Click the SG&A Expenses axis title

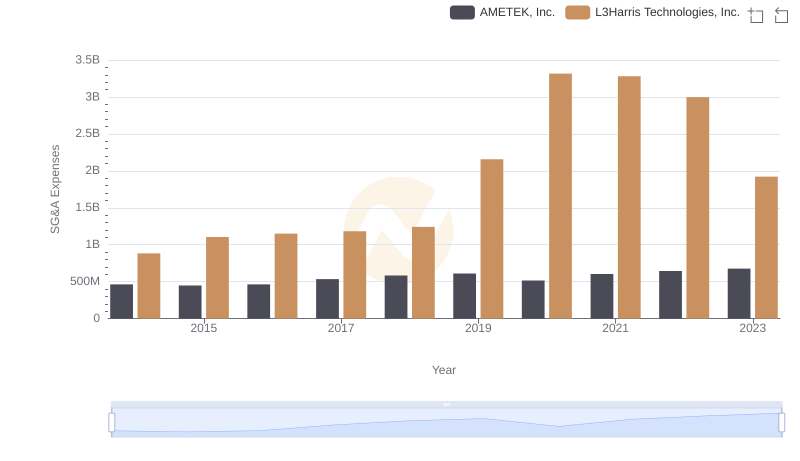[55, 189]
